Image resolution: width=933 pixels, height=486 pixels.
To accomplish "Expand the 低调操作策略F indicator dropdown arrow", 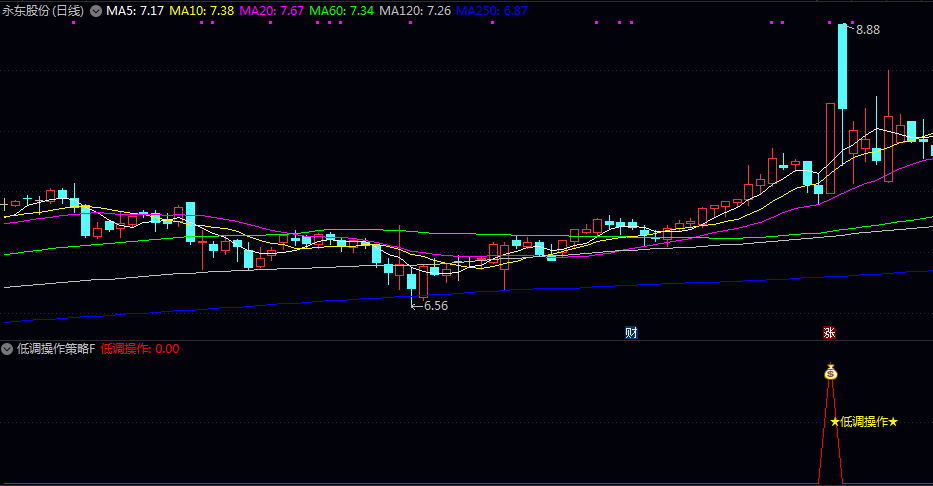I will [7, 349].
